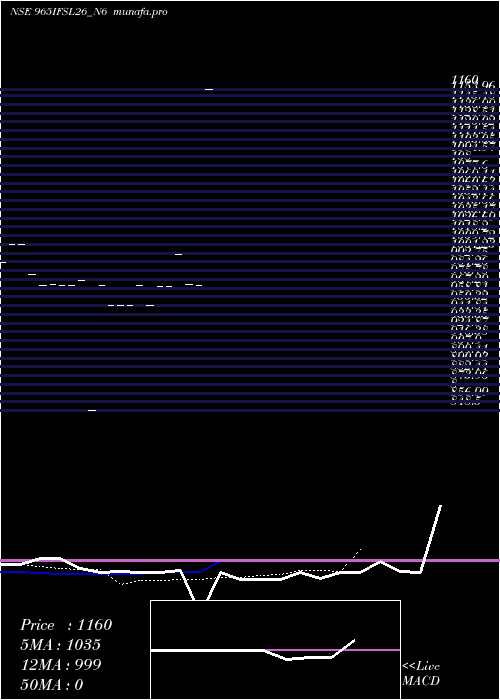Click inside the Live MACD inset chart

tap(275, 650)
